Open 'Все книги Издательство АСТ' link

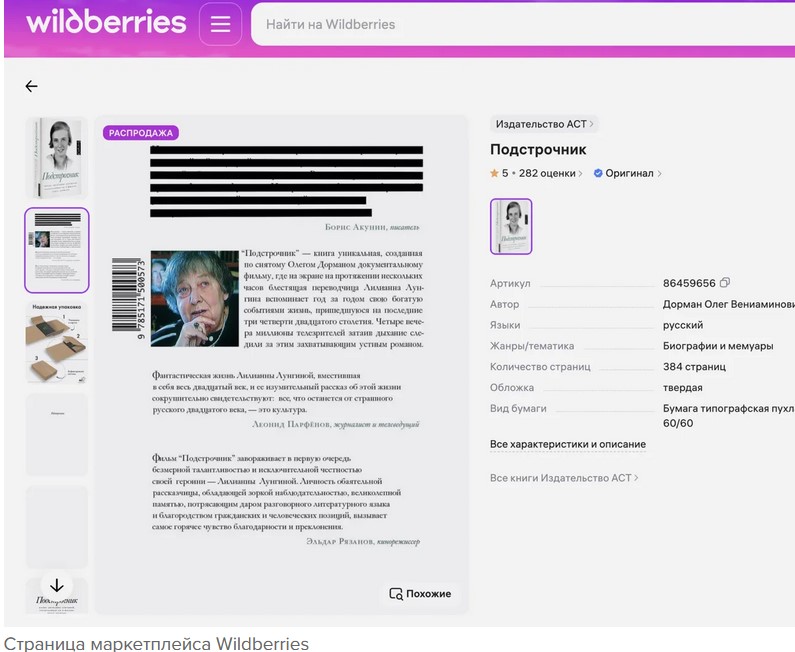[564, 478]
